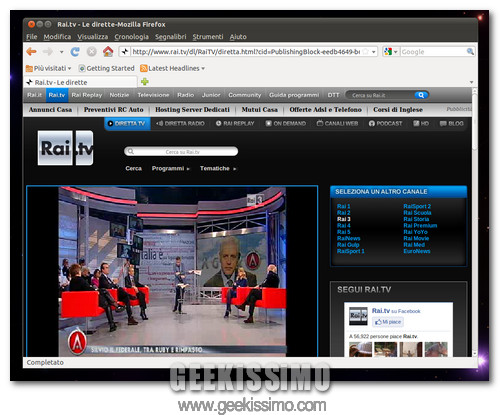Open the Rai.tv su Facebook link
This screenshot has width=500, height=415.
(396, 311)
